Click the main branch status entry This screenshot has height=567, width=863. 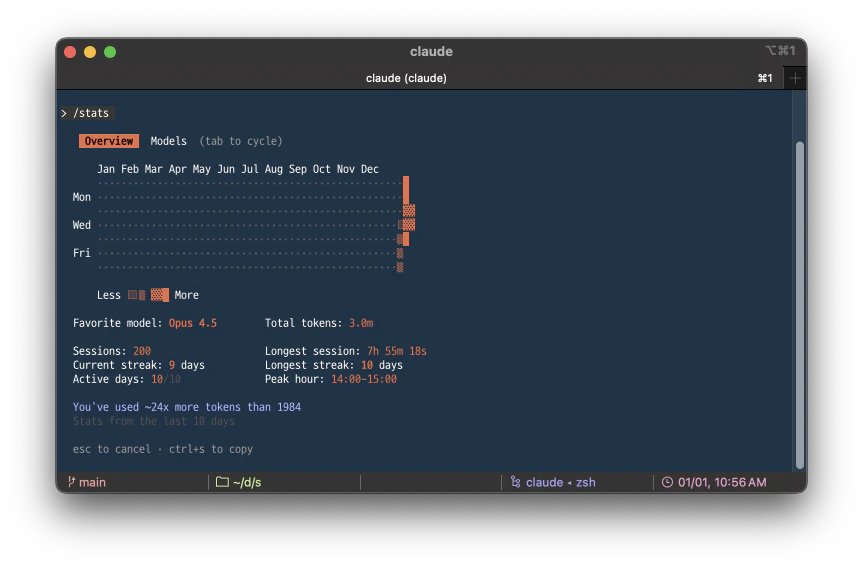point(92,482)
